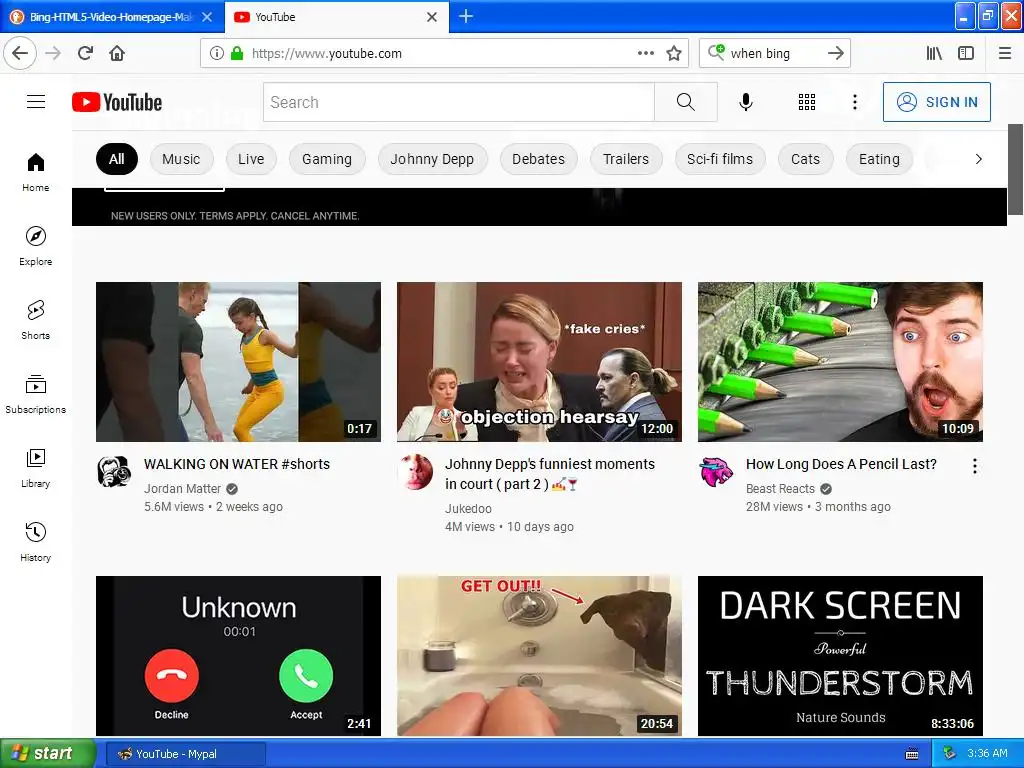Select the Eating filter chip

coord(879,159)
